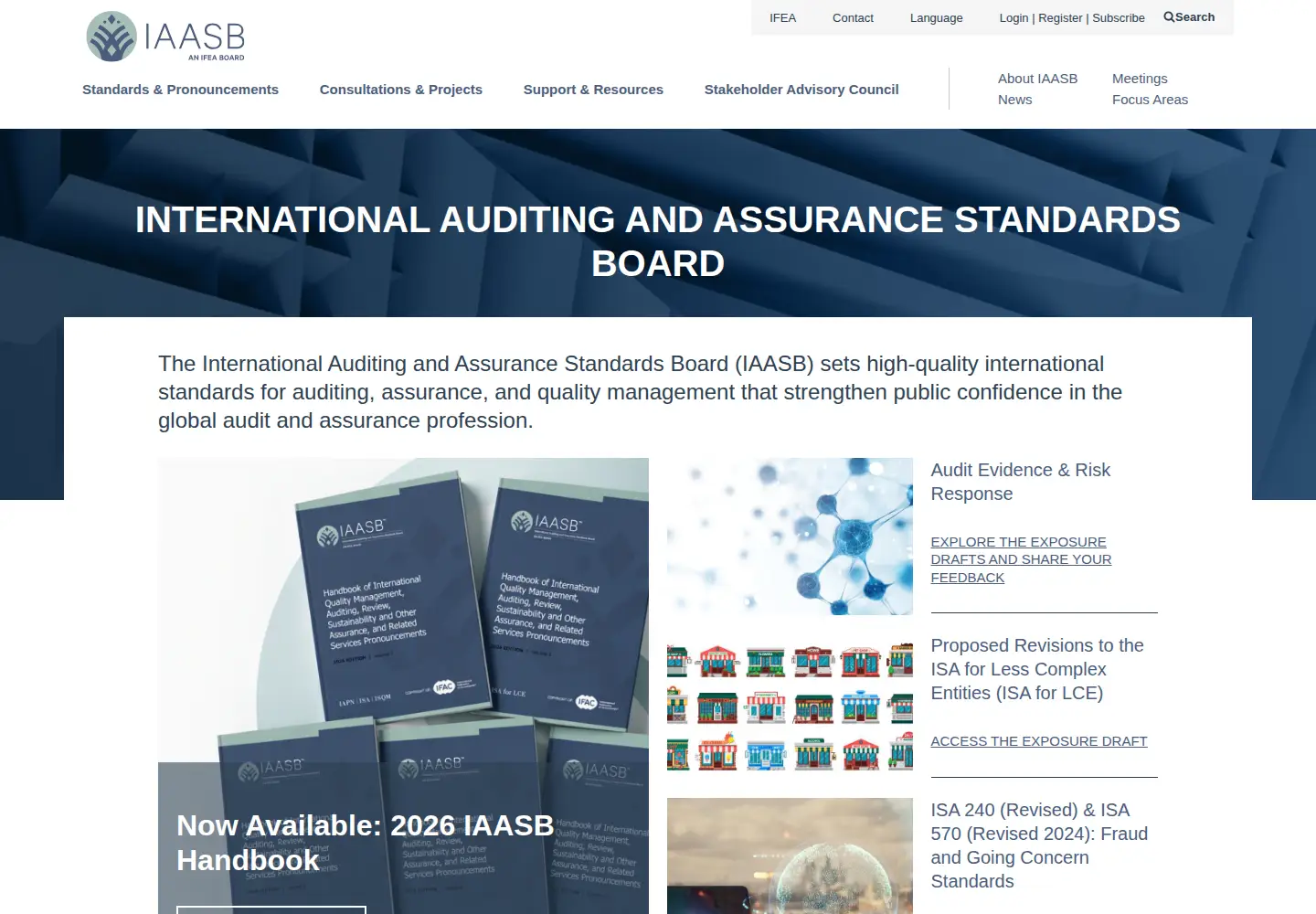Open the blue molecule thumbnail image
Screen dimensions: 1316x914
tap(790, 537)
